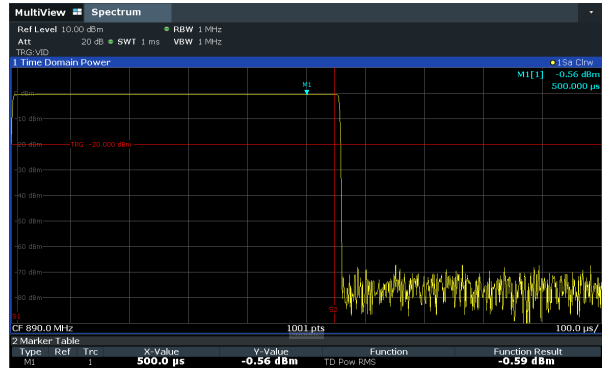Open the dropdown arrow in top-right corner
Viewport: 610px width, 372px height.
[x=591, y=12]
